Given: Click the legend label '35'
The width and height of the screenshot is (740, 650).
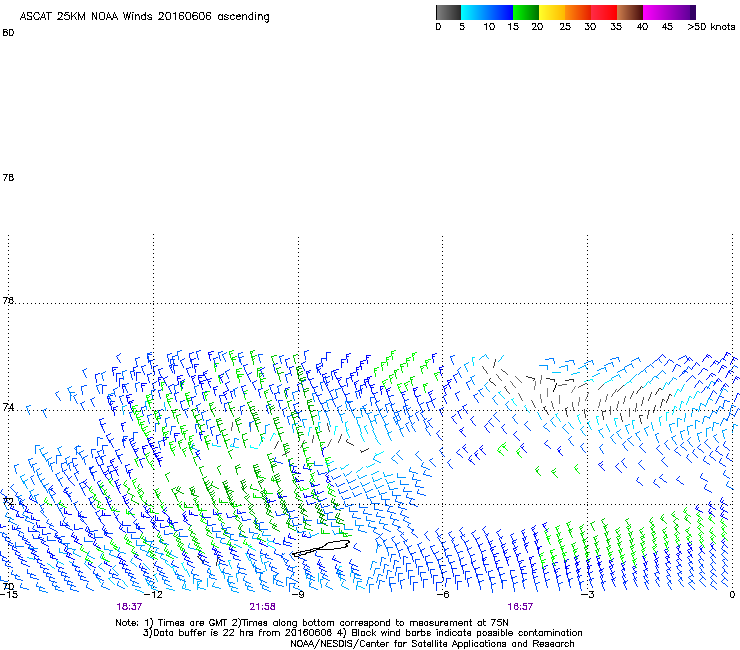Looking at the screenshot, I should pyautogui.click(x=616, y=27).
